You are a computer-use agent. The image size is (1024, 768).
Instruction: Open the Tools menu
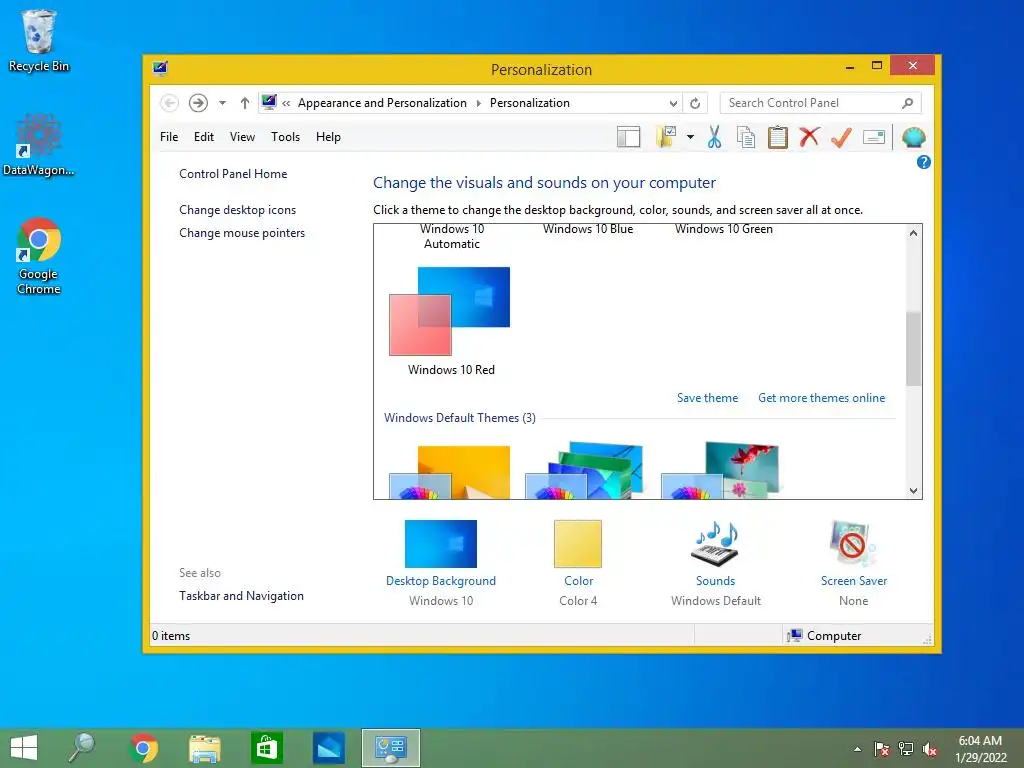coord(285,136)
